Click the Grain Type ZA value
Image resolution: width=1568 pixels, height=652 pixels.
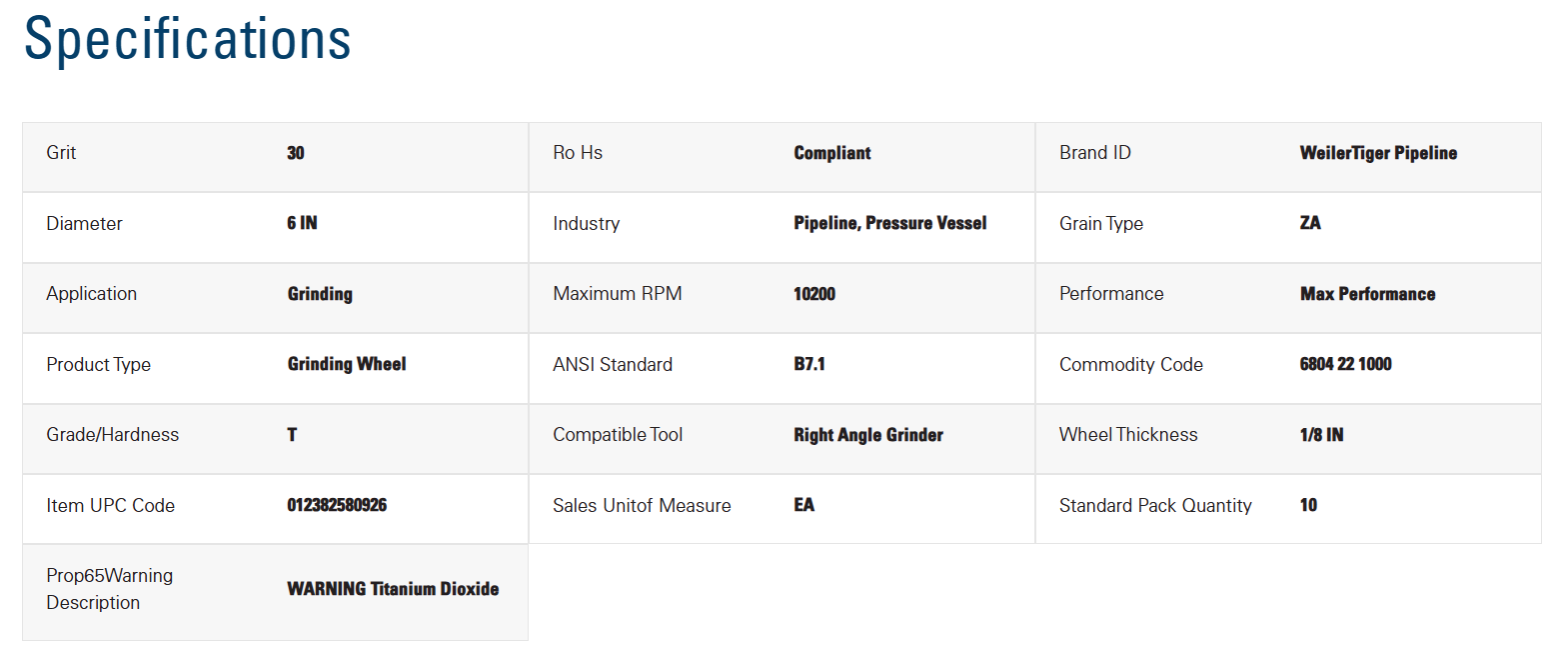click(x=1310, y=223)
